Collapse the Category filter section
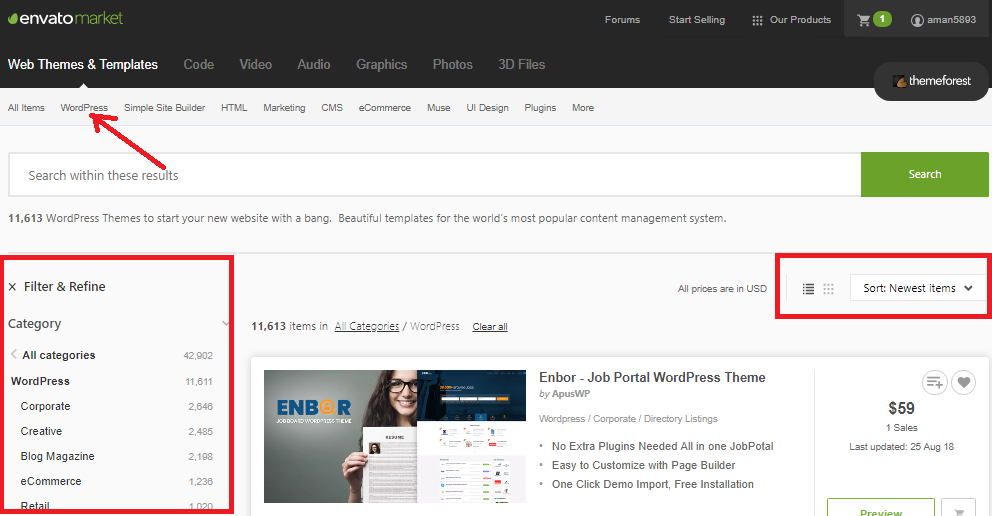This screenshot has height=516, width=992. point(225,324)
